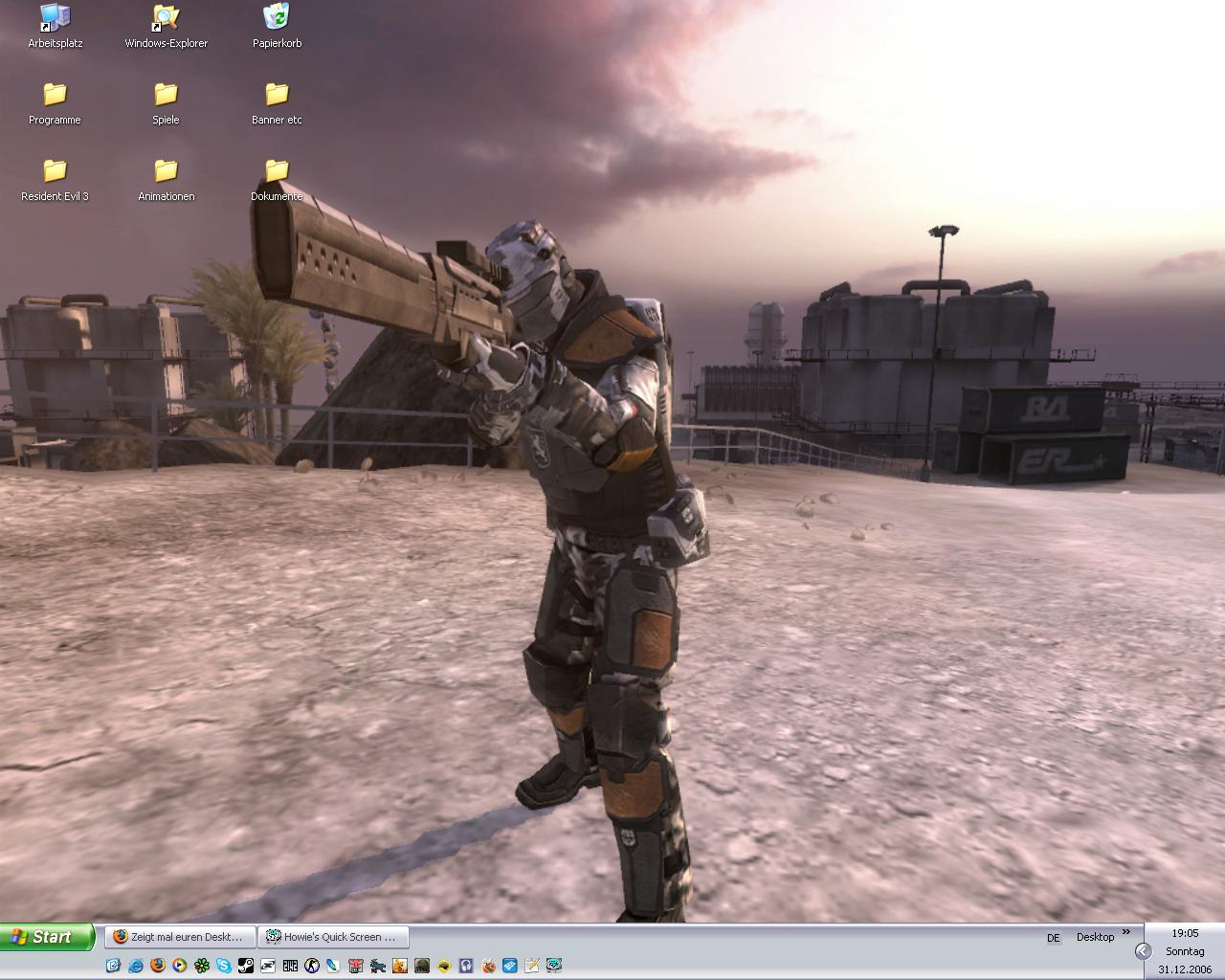The height and width of the screenshot is (980, 1225).
Task: Open the Windows-Explorer shortcut
Action: click(x=166, y=27)
